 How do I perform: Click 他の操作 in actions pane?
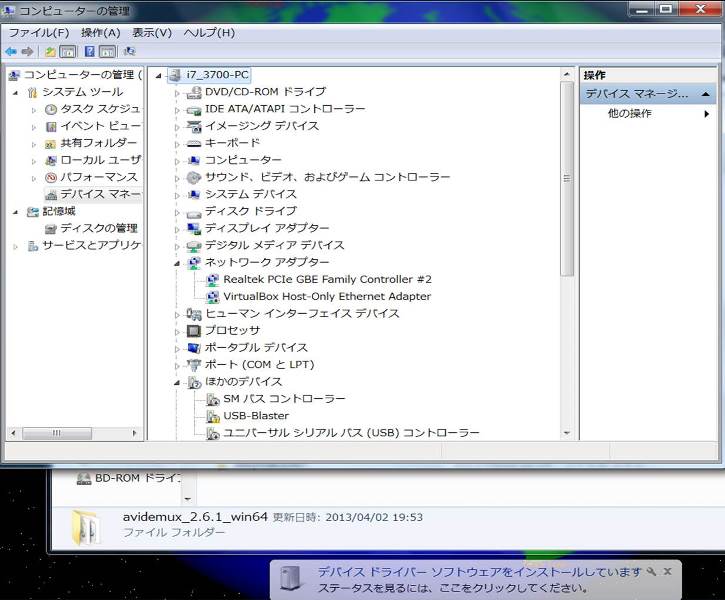tap(630, 114)
